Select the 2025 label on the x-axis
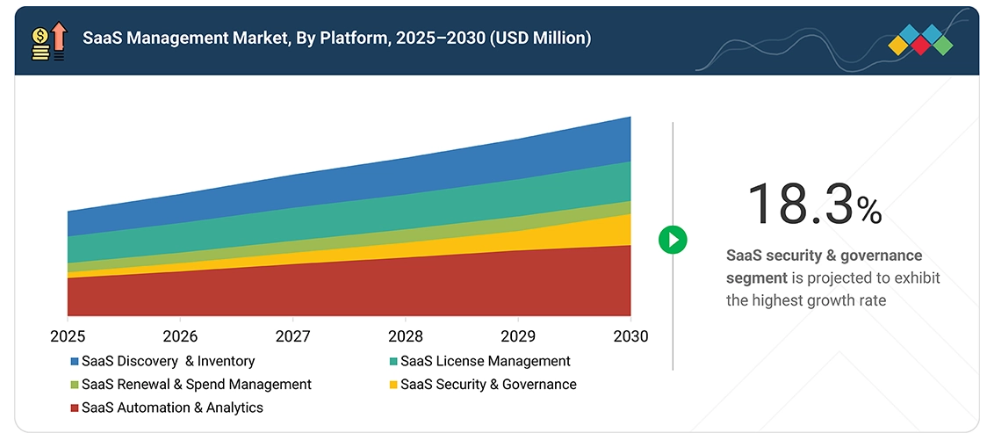 click(x=67, y=336)
